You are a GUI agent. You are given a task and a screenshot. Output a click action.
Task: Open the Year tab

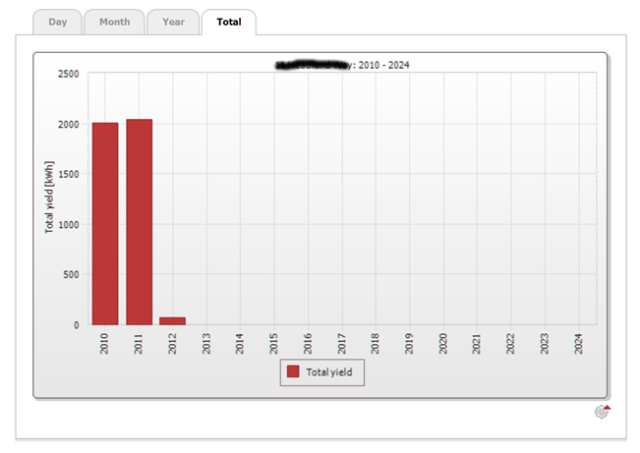point(173,22)
